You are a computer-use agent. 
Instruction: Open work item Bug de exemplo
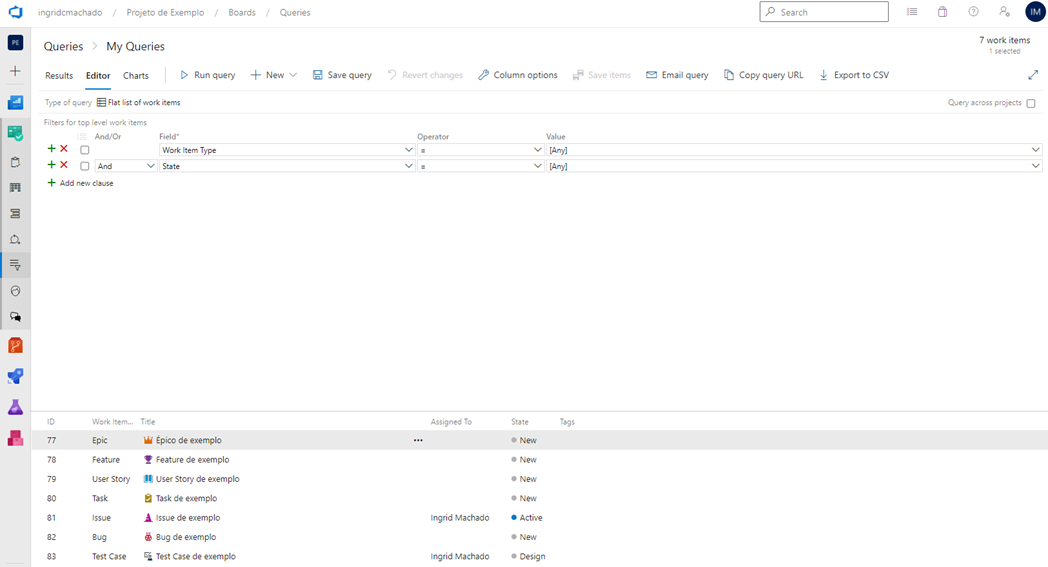[x=186, y=537]
